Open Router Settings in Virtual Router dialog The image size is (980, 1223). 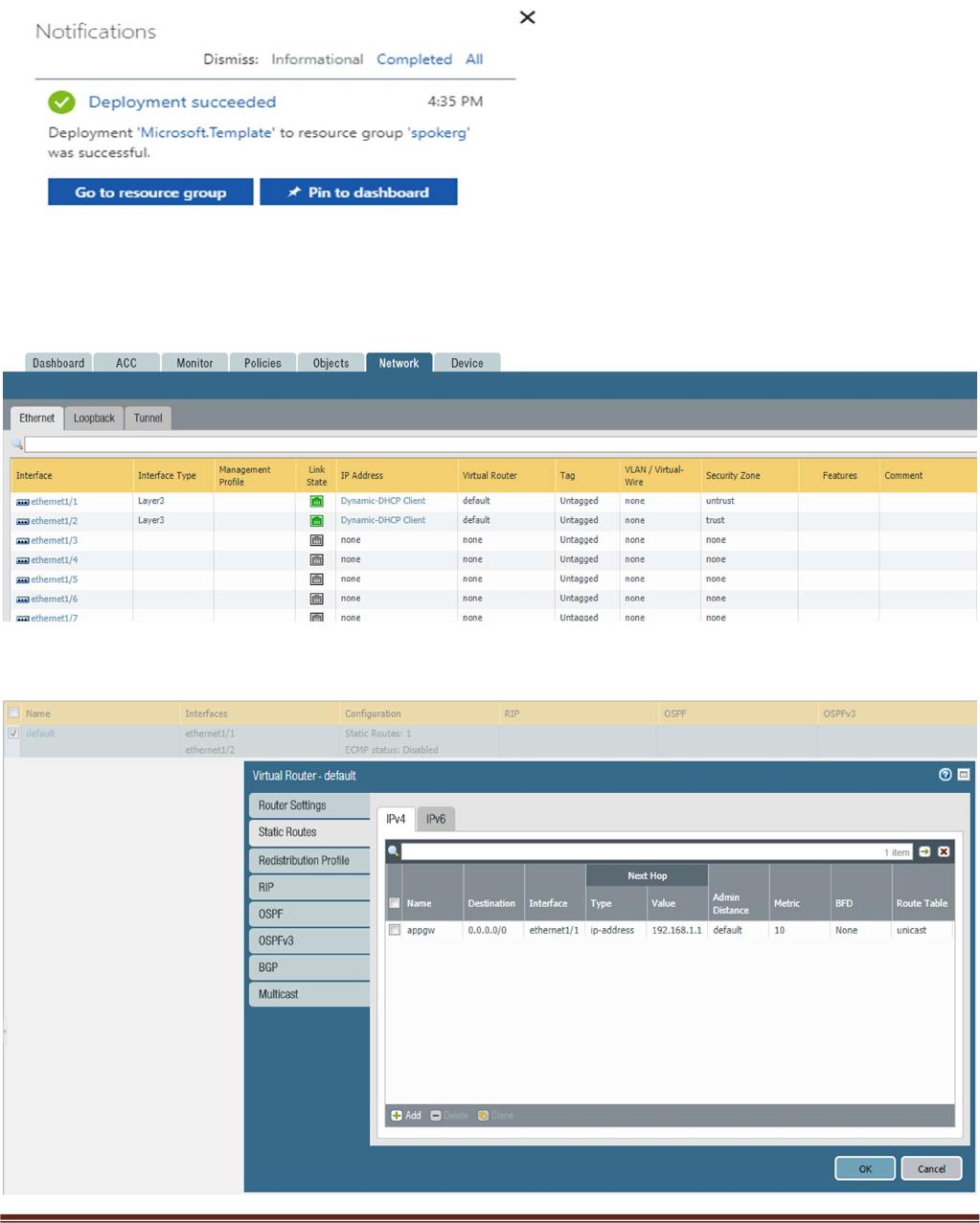308,805
